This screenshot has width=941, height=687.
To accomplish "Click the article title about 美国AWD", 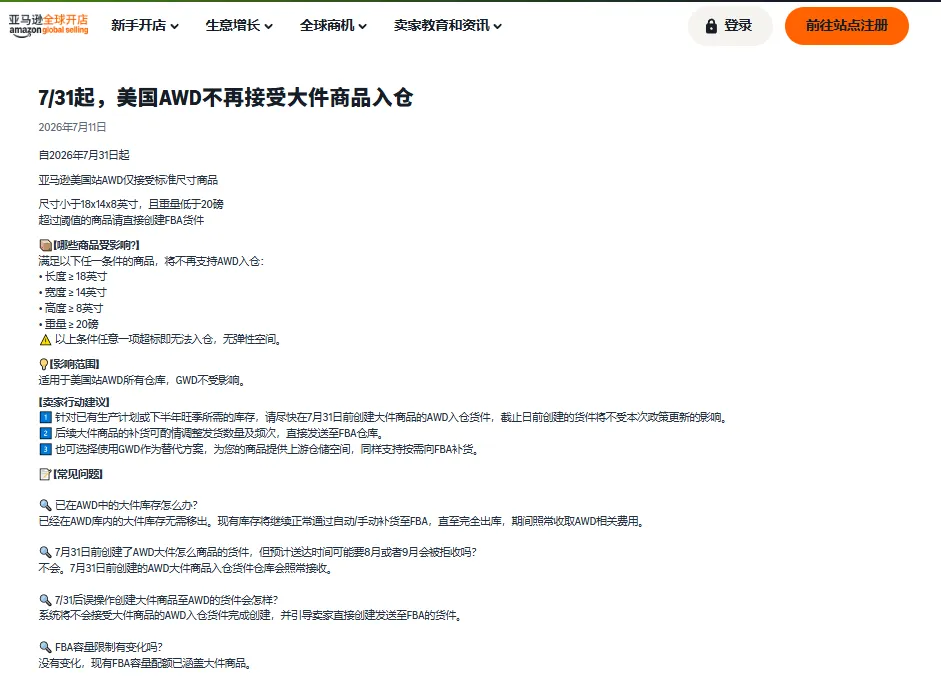I will tap(226, 97).
